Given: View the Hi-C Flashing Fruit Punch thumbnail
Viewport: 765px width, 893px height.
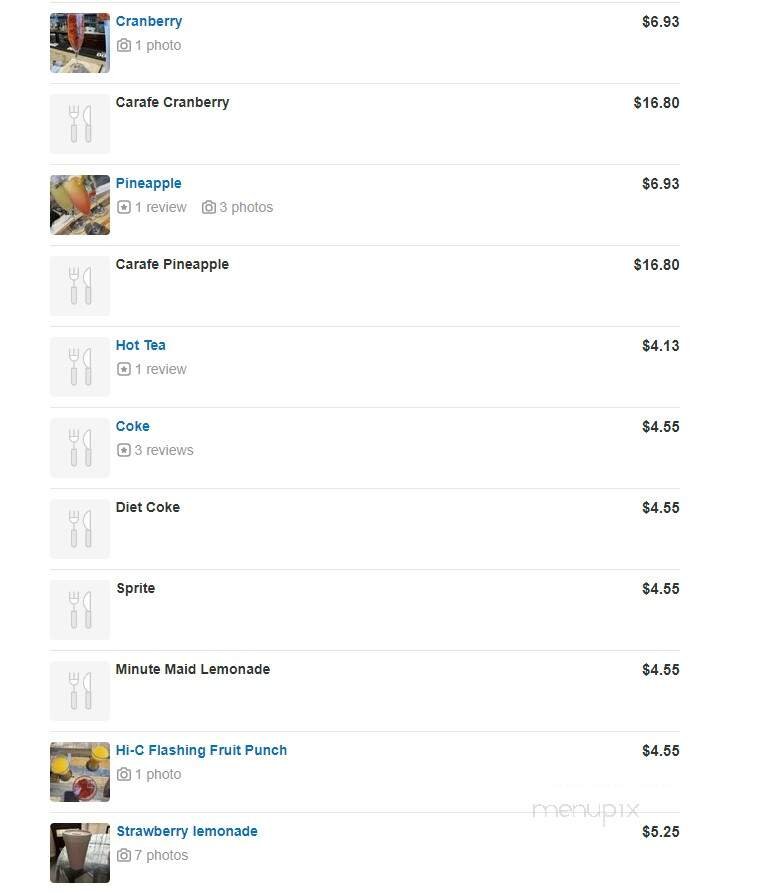Looking at the screenshot, I should click(80, 772).
